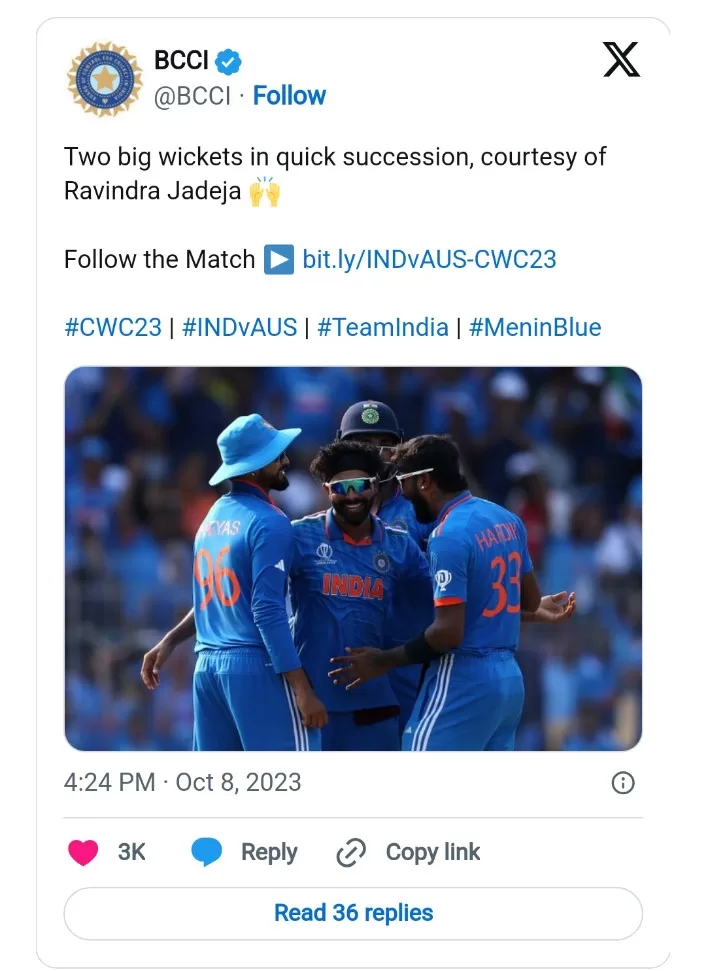Image resolution: width=706 pixels, height=971 pixels.
Task: Open the cricket players photo
Action: (353, 558)
